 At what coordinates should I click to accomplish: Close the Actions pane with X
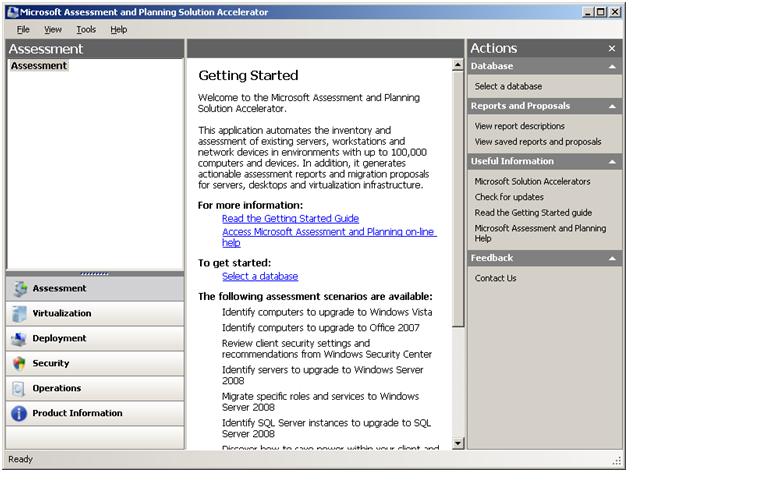(612, 48)
